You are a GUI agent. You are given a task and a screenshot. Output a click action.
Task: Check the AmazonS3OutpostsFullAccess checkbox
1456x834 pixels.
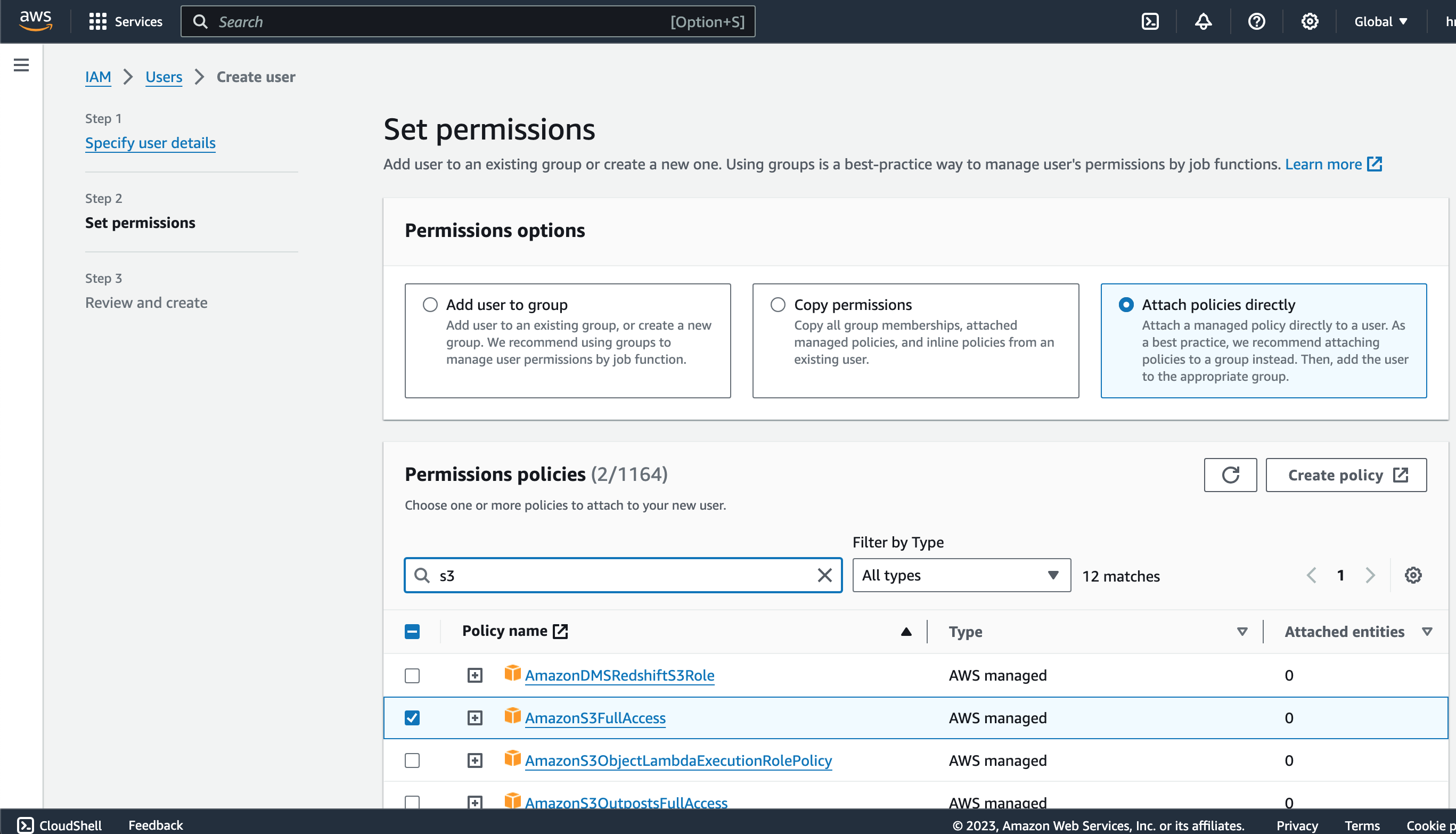click(412, 803)
